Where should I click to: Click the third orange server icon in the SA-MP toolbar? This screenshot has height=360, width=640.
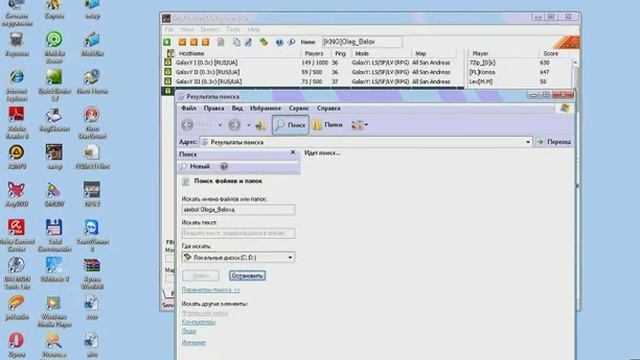pos(205,42)
